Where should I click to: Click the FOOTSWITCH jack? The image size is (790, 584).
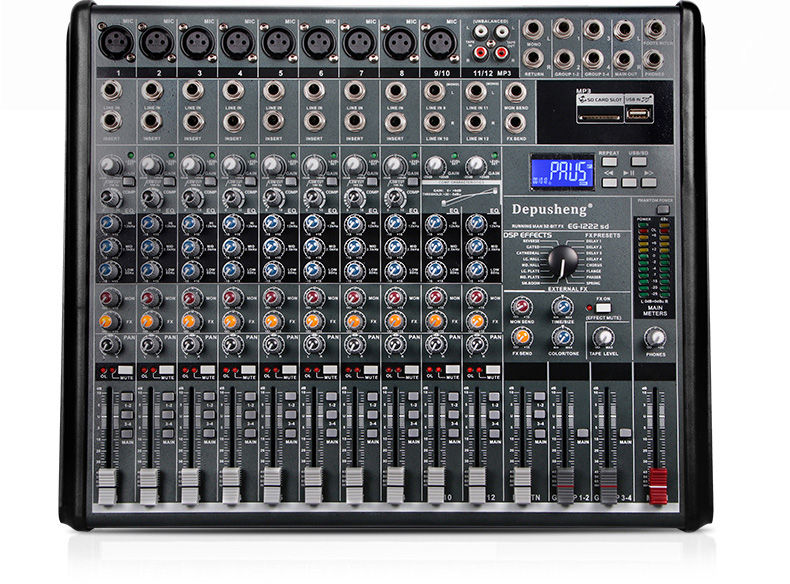click(654, 29)
